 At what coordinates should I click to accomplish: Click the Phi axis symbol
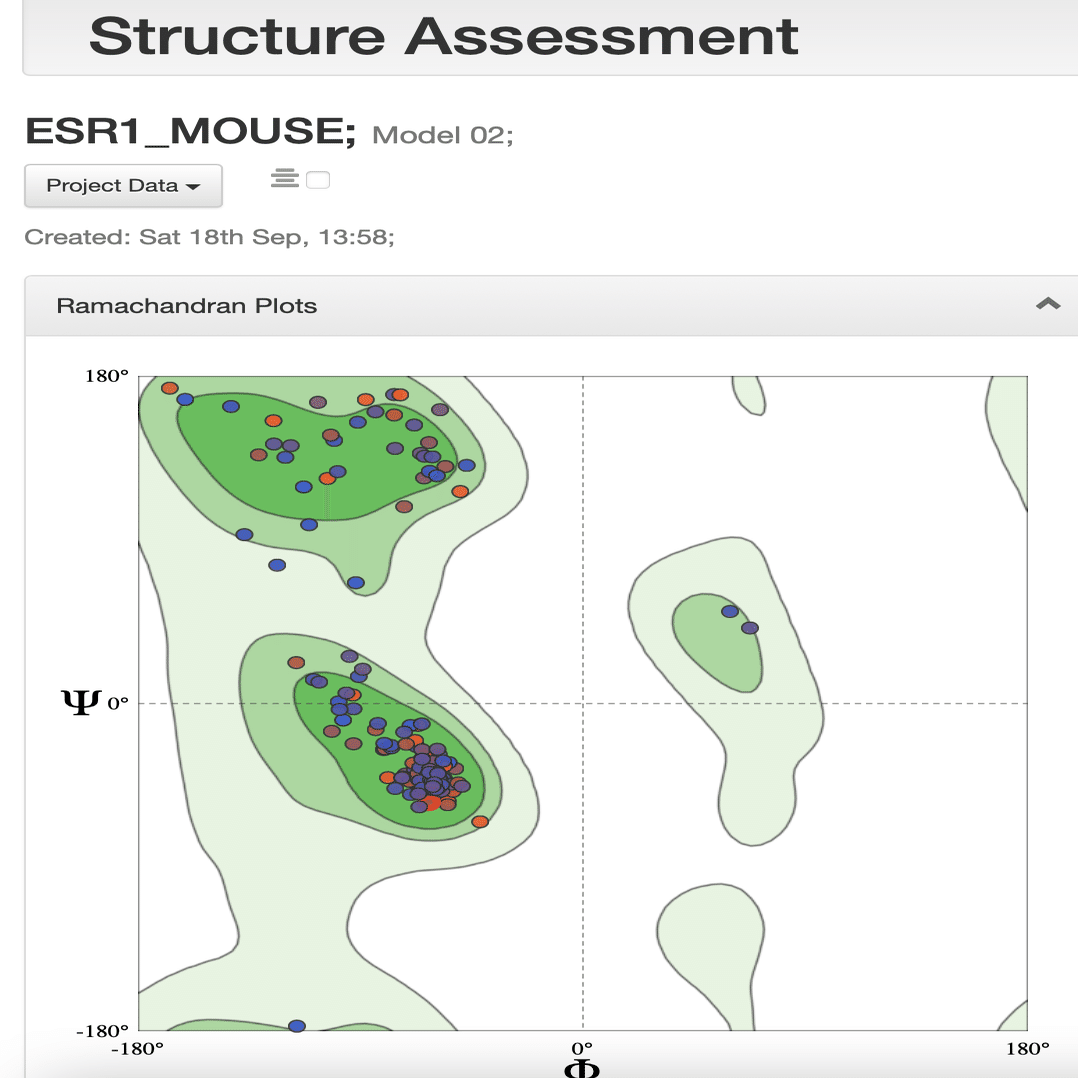(x=582, y=1069)
